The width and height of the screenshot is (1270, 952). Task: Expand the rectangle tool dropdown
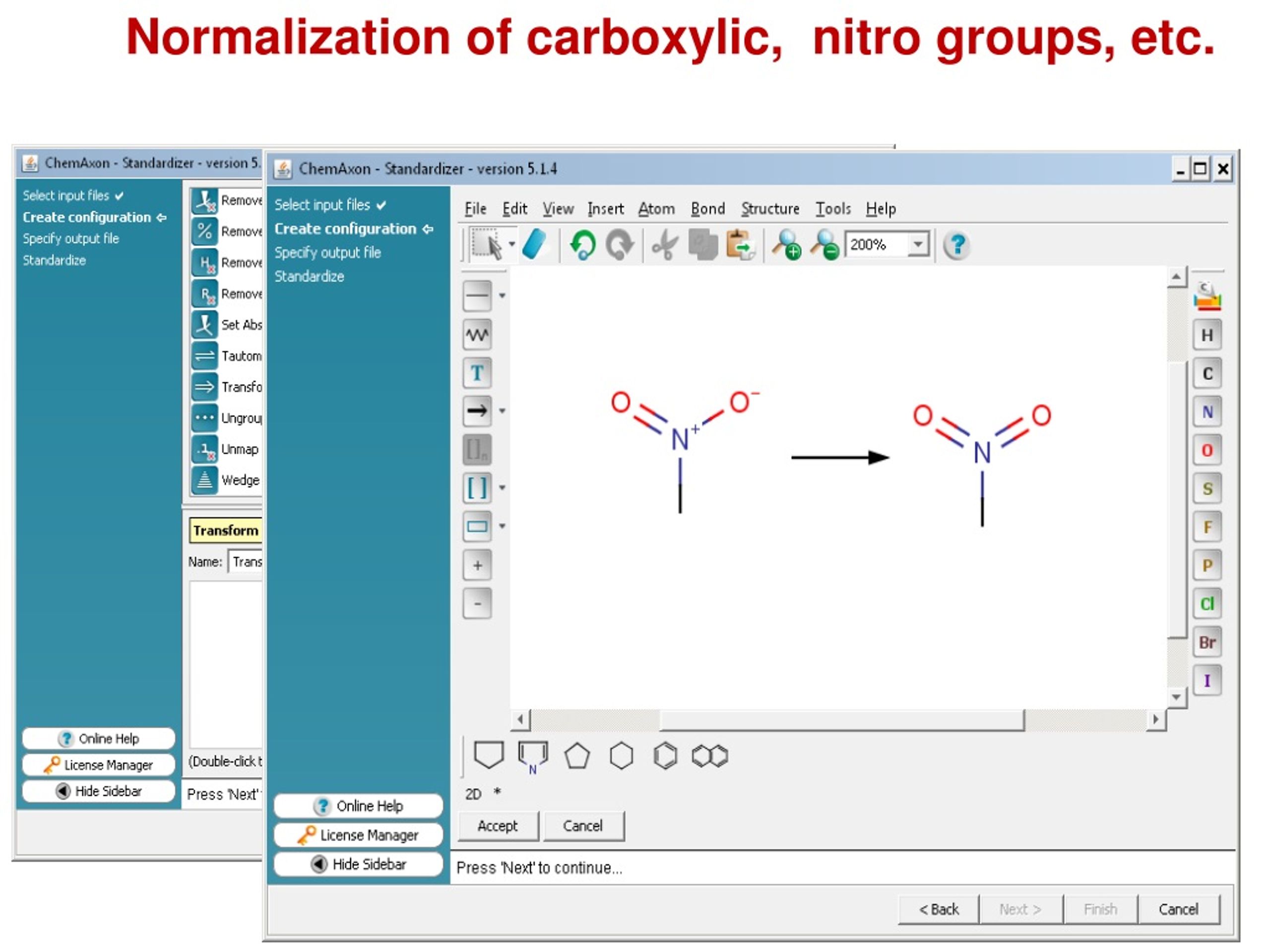click(x=502, y=526)
